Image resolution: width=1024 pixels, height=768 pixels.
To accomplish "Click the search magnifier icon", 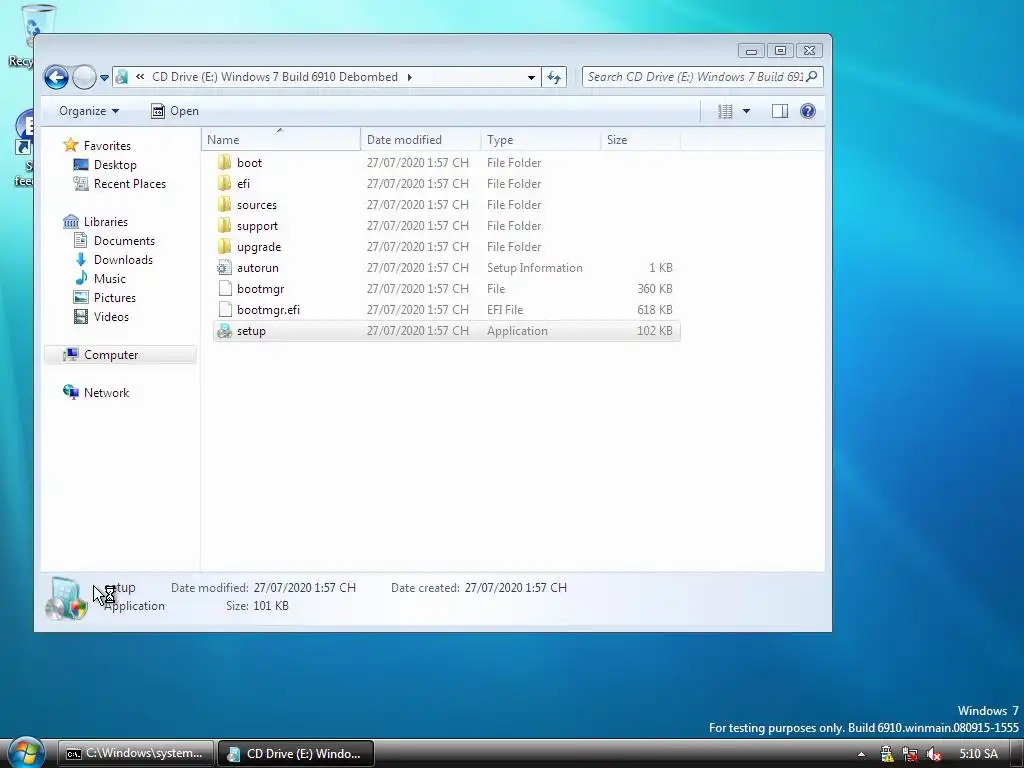I will point(812,77).
